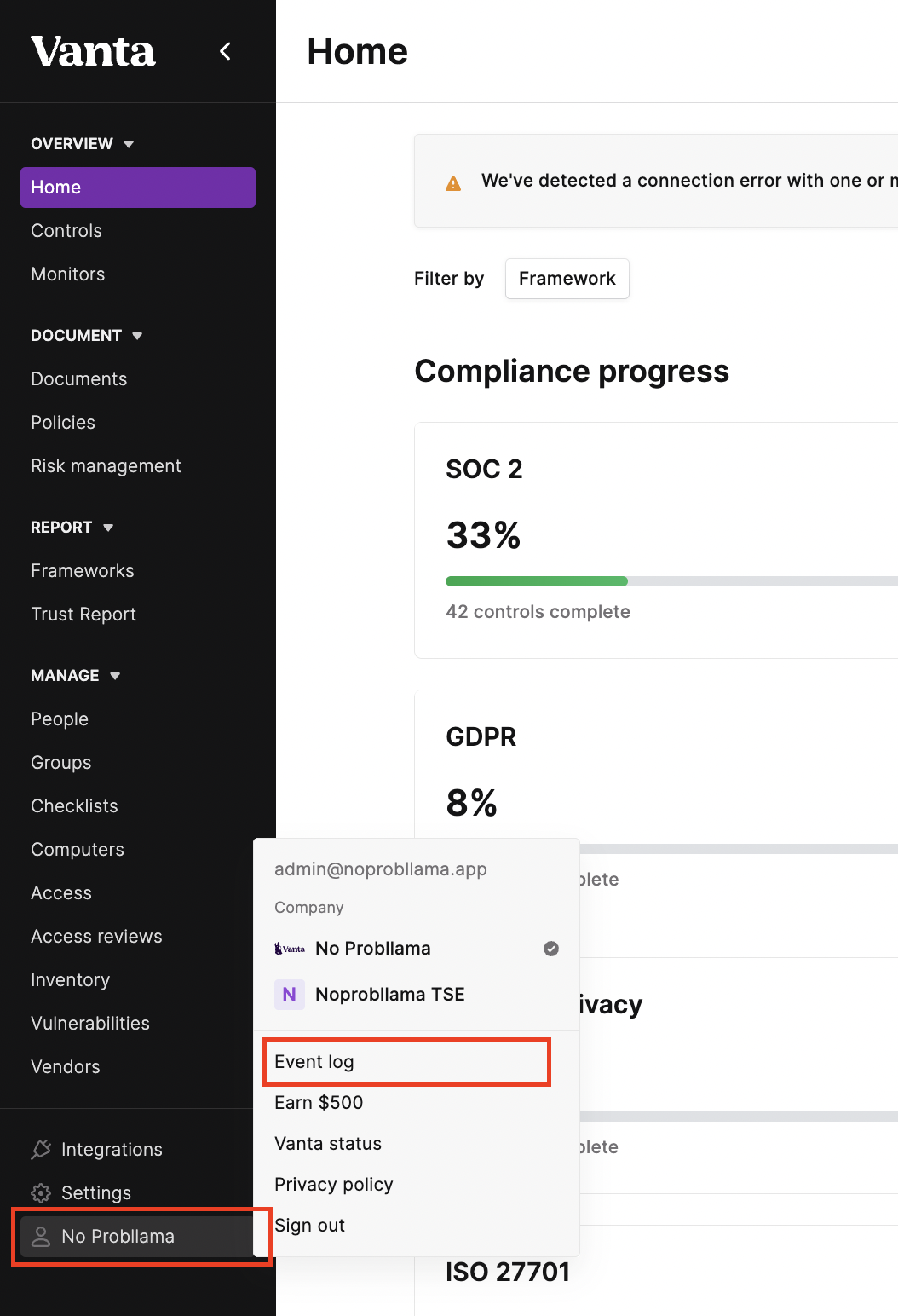The height and width of the screenshot is (1316, 898).
Task: Open Groups page
Action: pos(61,763)
